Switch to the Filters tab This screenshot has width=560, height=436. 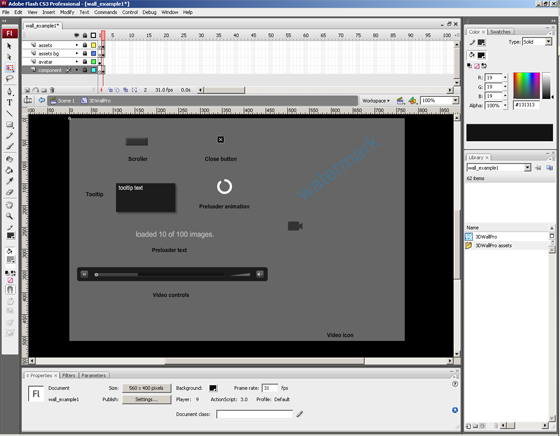click(x=68, y=375)
